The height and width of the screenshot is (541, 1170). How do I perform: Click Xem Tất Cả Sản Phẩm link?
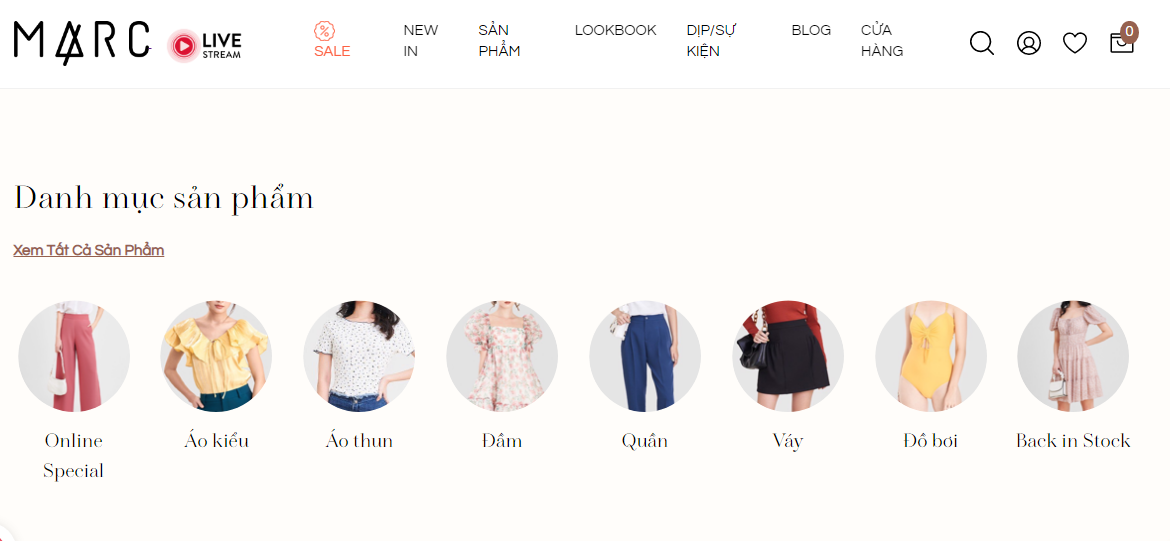tap(89, 250)
